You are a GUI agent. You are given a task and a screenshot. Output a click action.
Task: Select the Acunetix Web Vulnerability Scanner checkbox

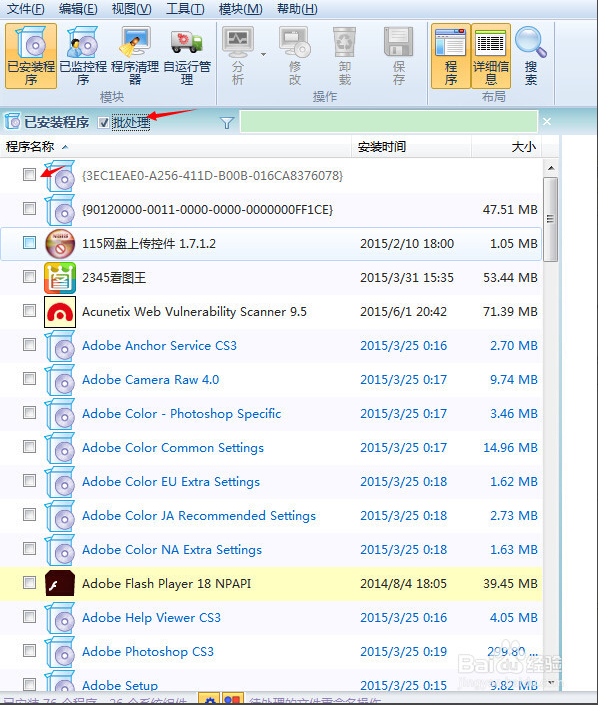coord(29,311)
